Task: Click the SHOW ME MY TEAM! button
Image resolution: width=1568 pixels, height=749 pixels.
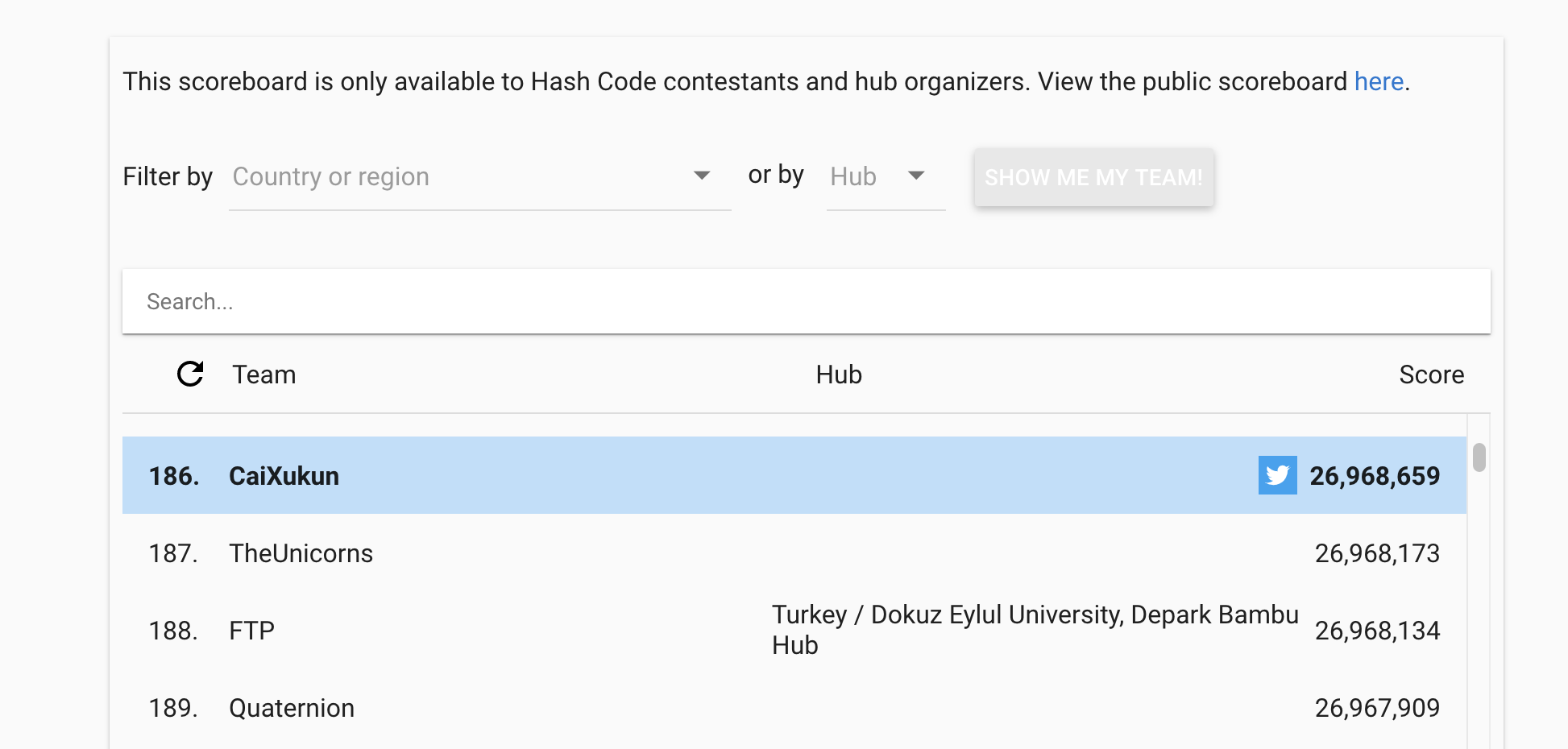Action: click(1093, 177)
